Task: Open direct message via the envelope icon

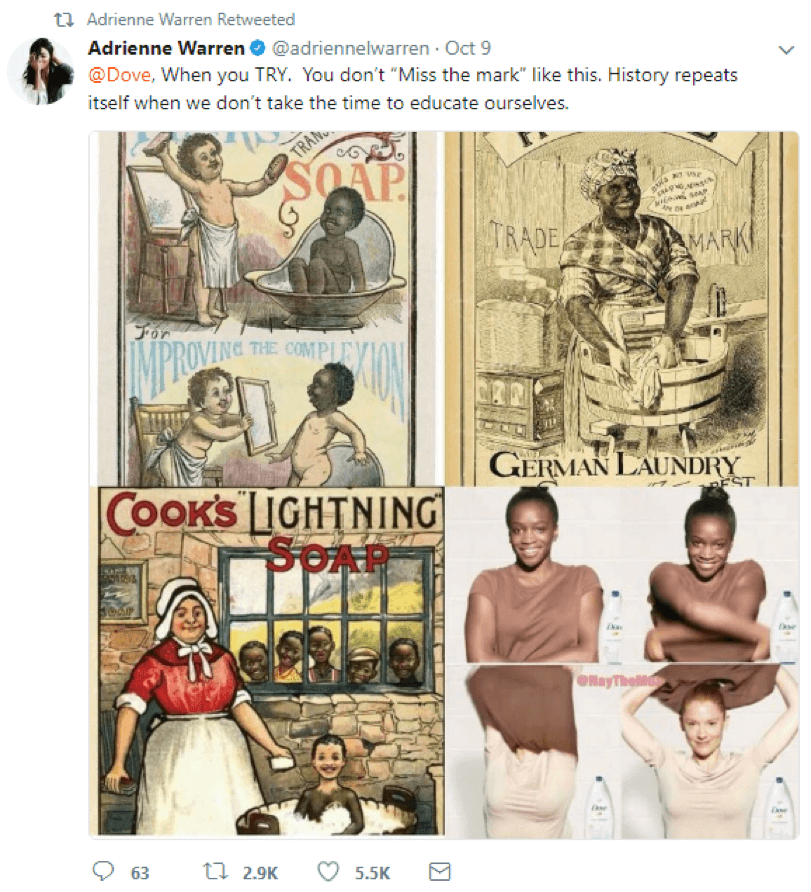Action: 439,871
